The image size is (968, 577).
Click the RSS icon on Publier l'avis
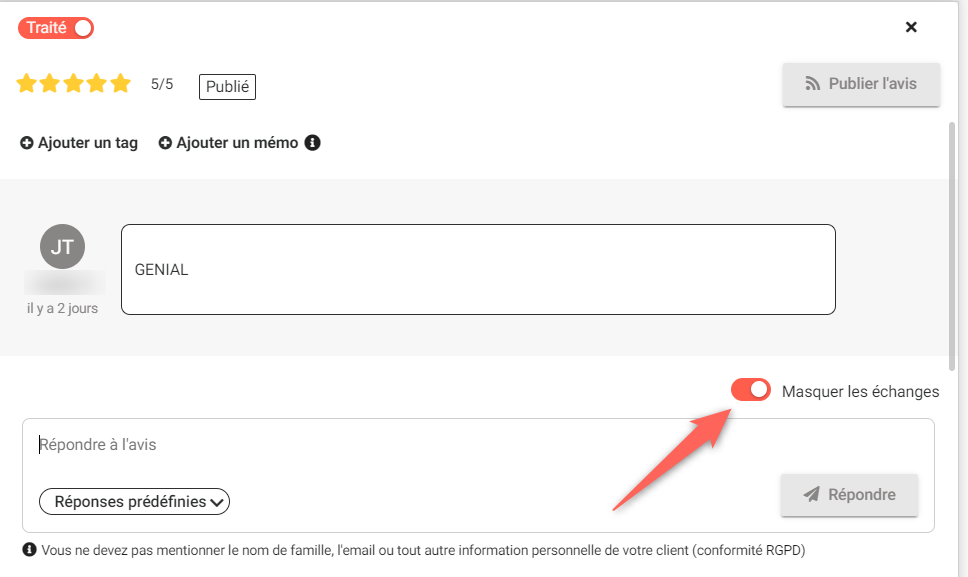[812, 83]
